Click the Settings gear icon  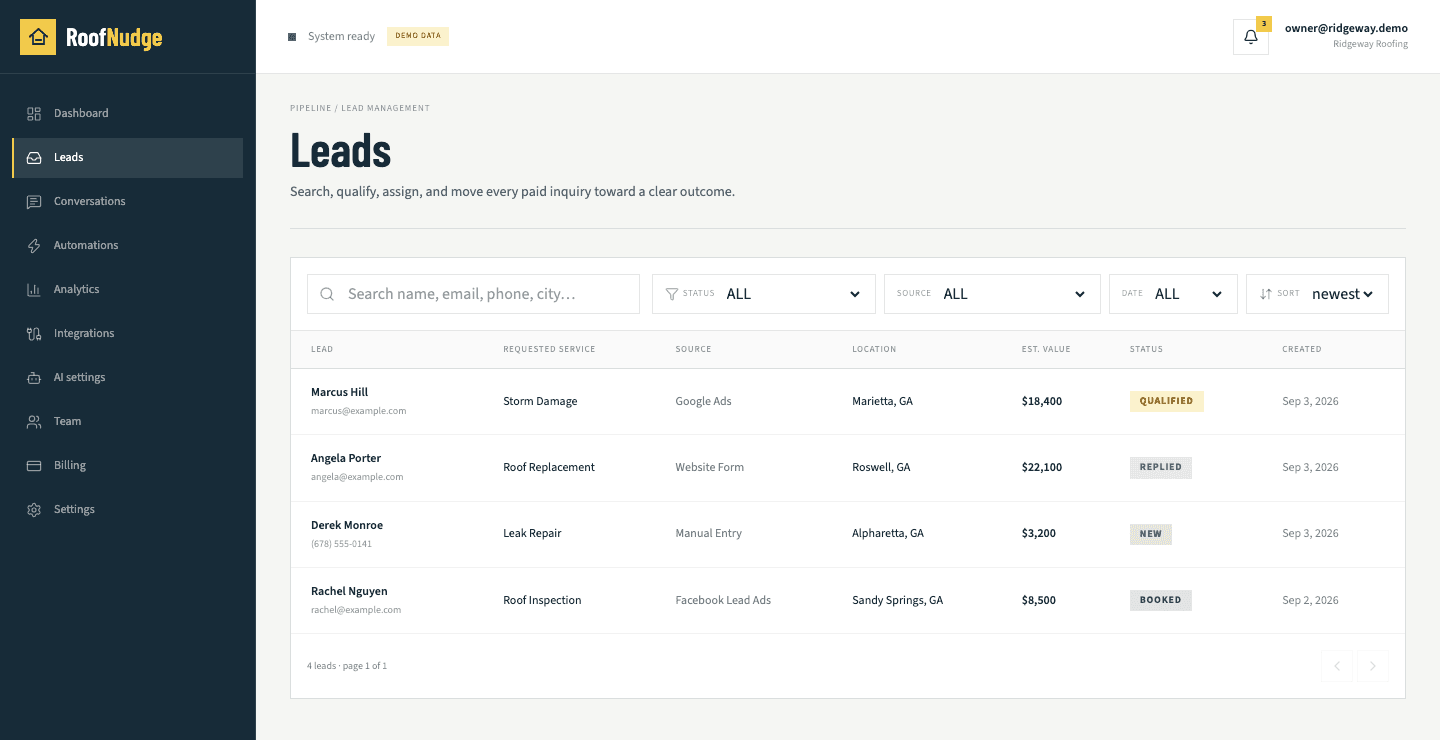pyautogui.click(x=34, y=510)
